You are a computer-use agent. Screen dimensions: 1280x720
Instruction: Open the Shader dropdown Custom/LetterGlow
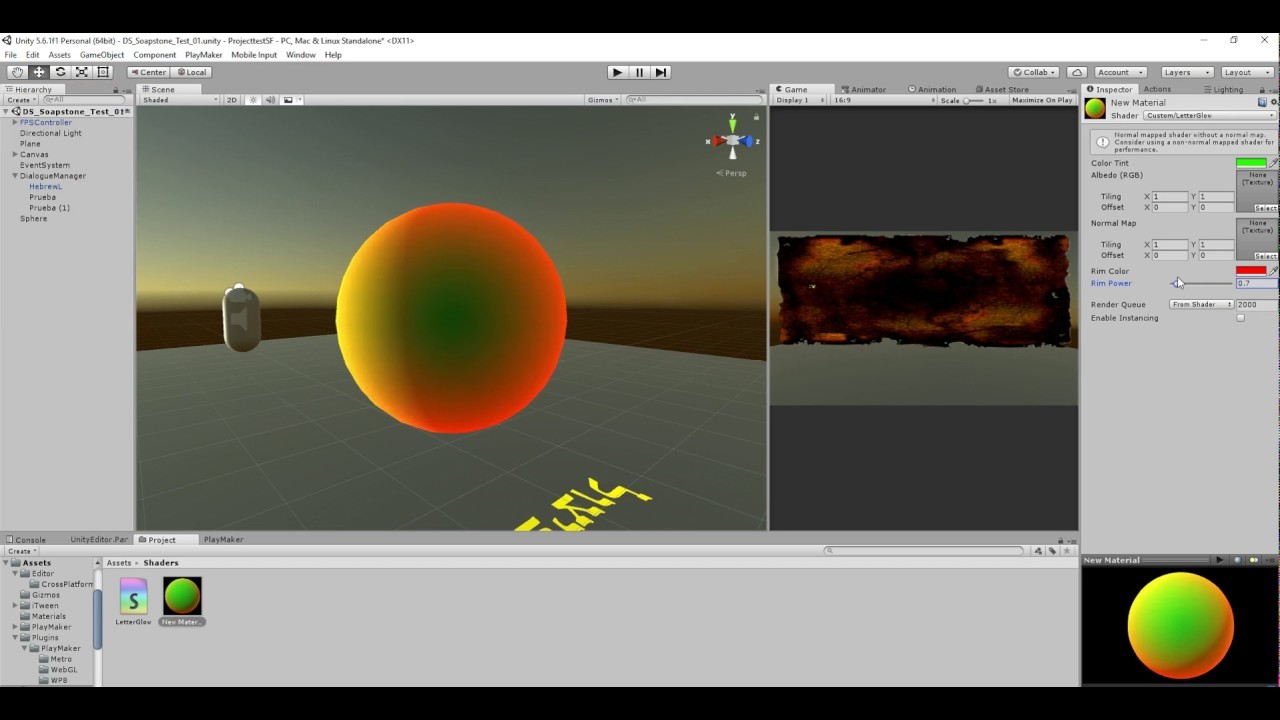1209,116
